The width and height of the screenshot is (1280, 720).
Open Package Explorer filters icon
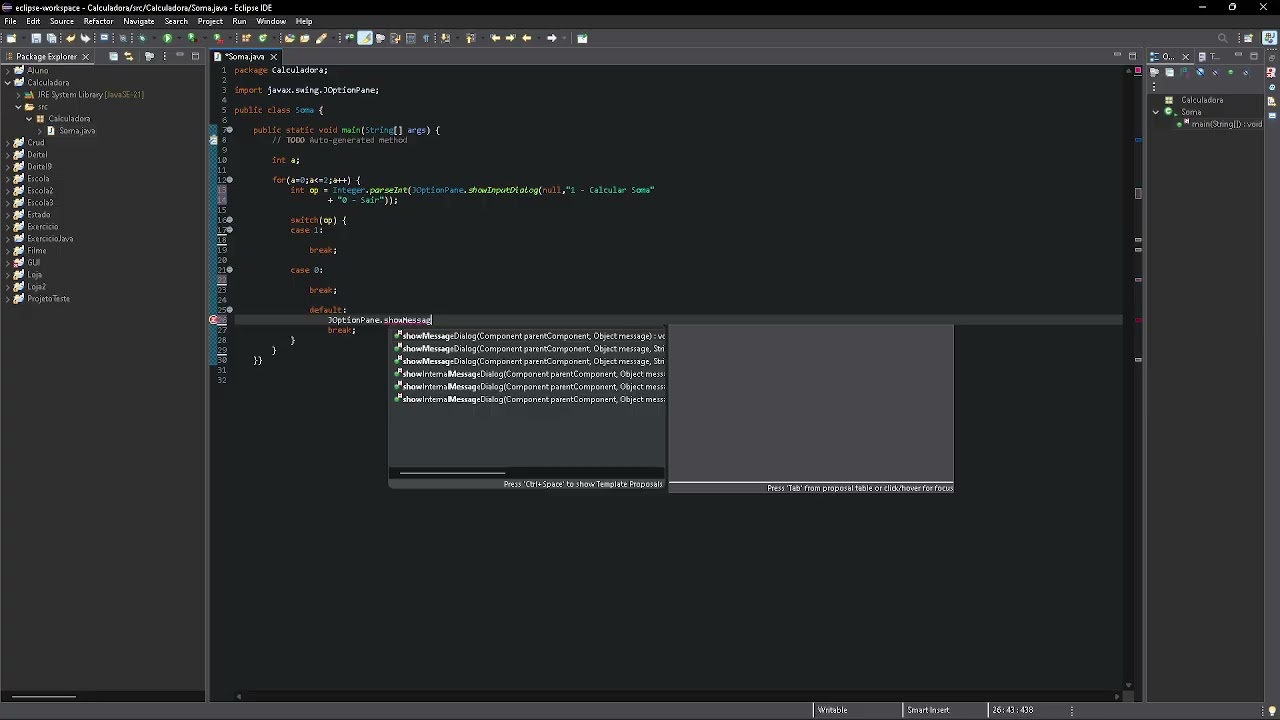pyautogui.click(x=149, y=56)
